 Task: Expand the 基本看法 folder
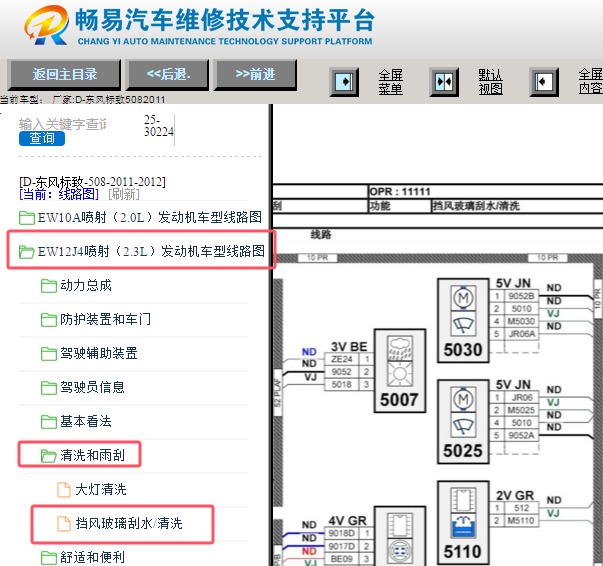tap(76, 421)
